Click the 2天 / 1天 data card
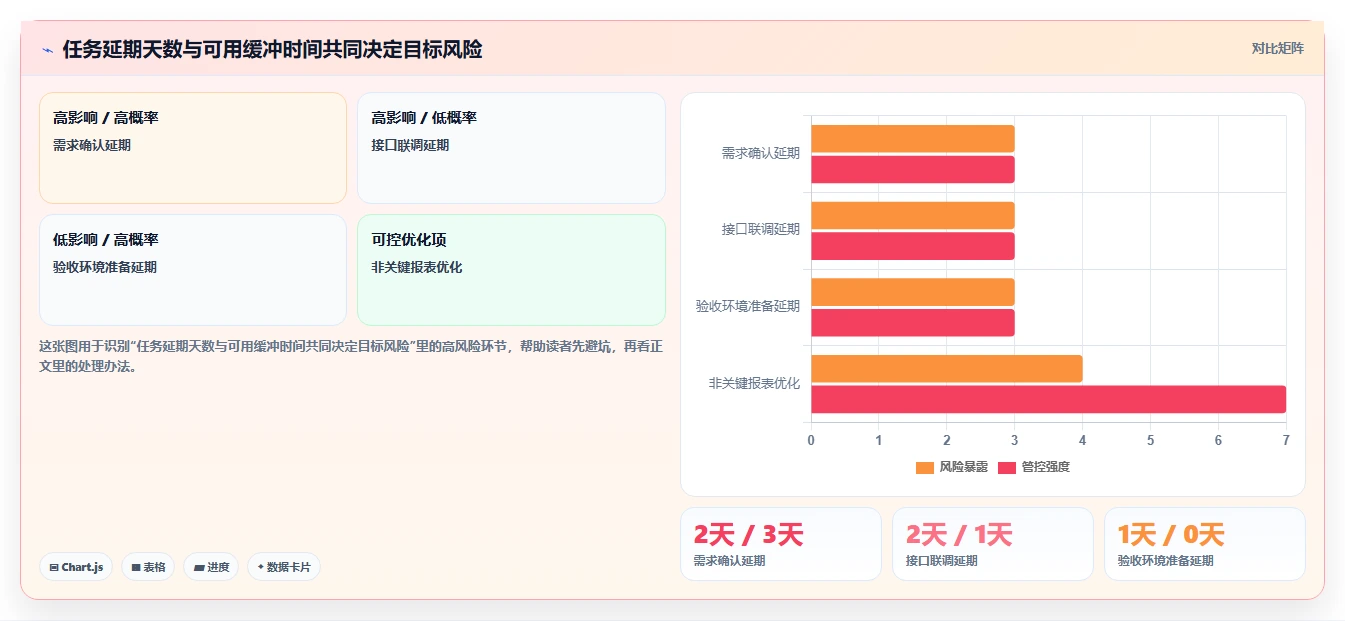The height and width of the screenshot is (621, 1345). (x=993, y=544)
